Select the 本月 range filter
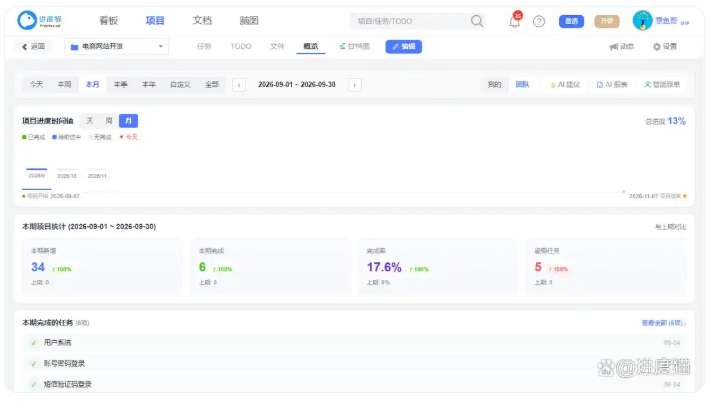 click(x=93, y=84)
